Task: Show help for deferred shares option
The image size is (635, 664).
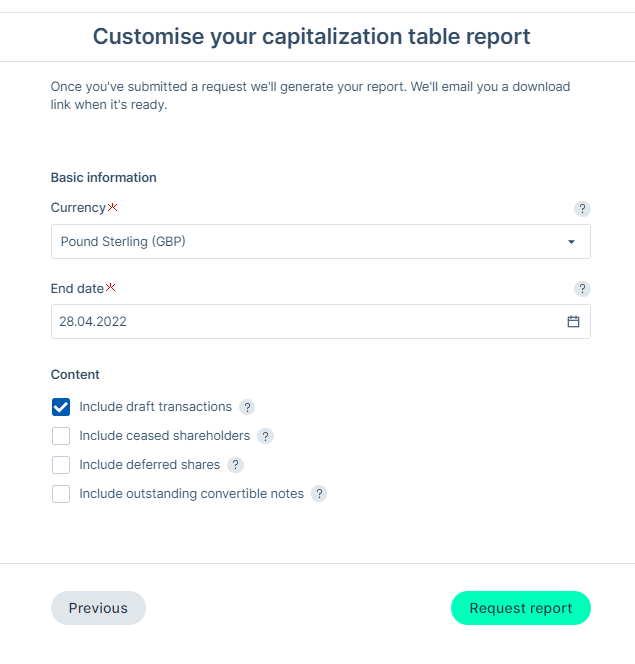Action: click(235, 465)
